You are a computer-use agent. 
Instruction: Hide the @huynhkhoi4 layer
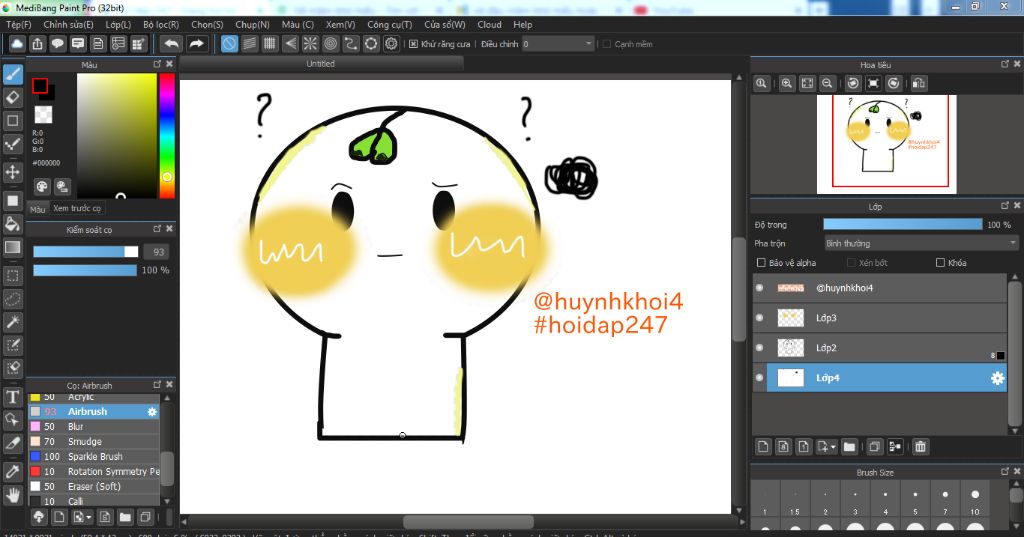760,287
